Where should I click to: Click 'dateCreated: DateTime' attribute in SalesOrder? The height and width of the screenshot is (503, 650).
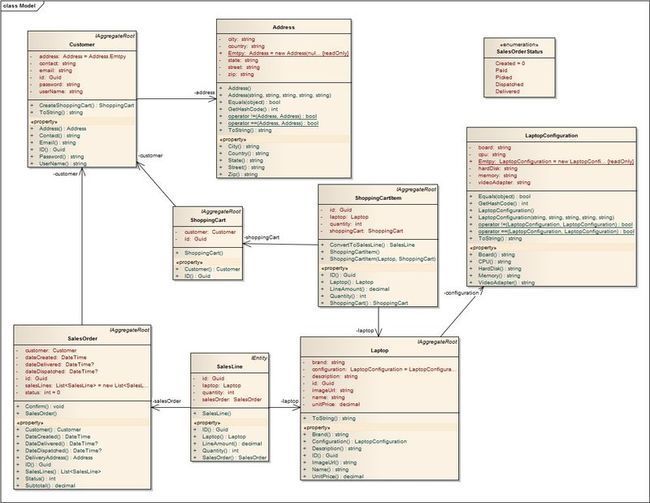pyautogui.click(x=56, y=357)
